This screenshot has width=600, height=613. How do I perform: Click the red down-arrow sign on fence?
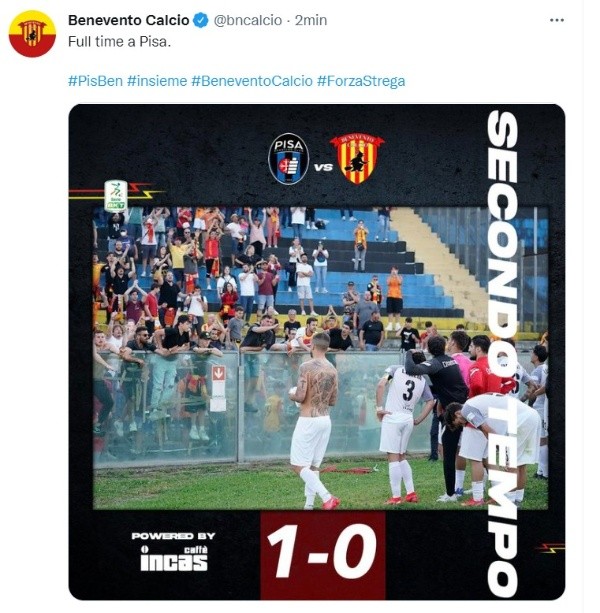coord(218,373)
